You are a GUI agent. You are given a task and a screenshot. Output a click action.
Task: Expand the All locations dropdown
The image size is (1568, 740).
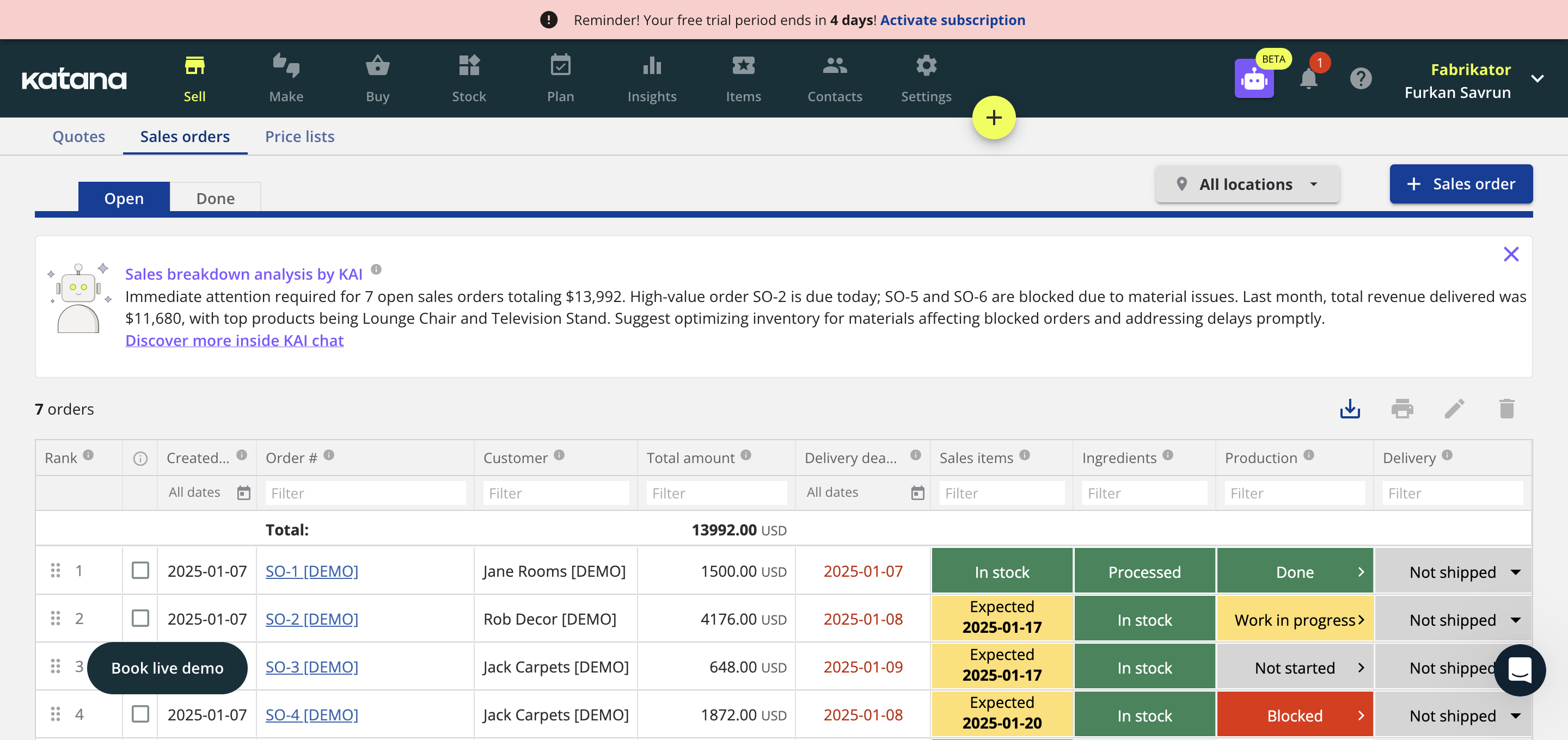1247,184
